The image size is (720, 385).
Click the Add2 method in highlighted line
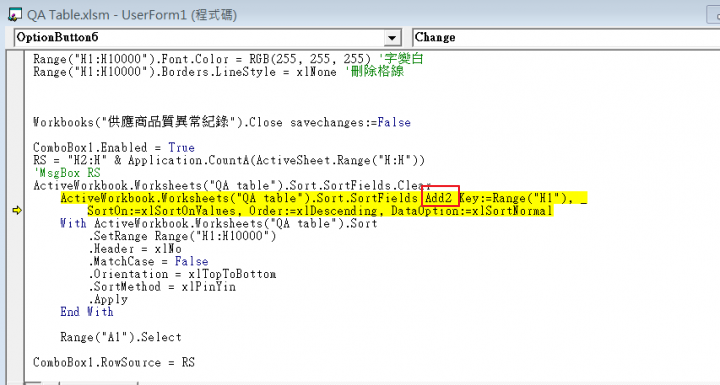439,198
